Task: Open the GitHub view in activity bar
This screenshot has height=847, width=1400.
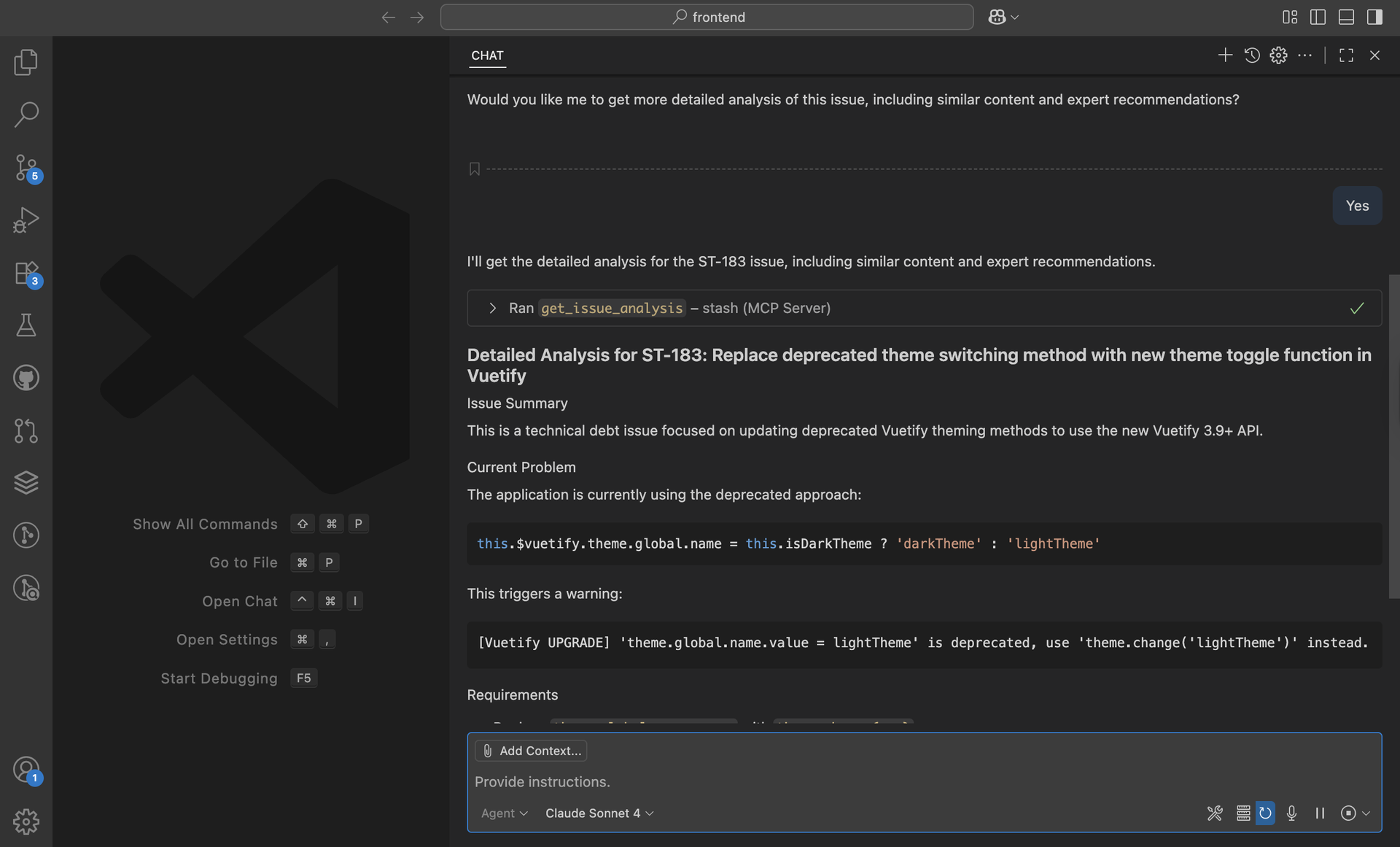Action: point(26,377)
